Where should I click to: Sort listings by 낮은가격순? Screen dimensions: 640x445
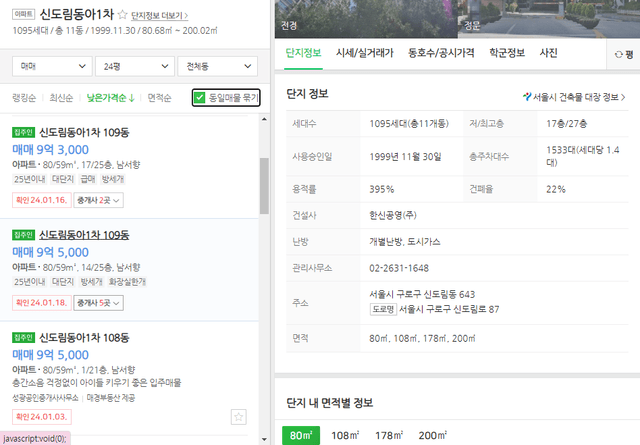click(x=111, y=98)
